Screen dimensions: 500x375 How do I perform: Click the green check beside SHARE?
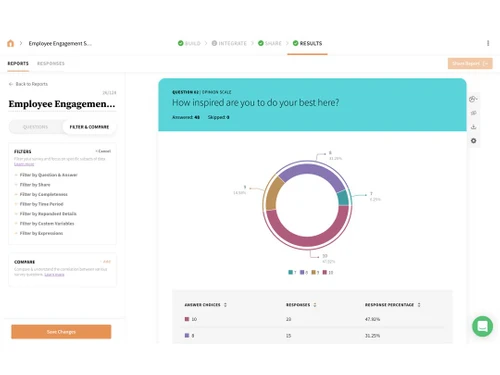pyautogui.click(x=261, y=43)
